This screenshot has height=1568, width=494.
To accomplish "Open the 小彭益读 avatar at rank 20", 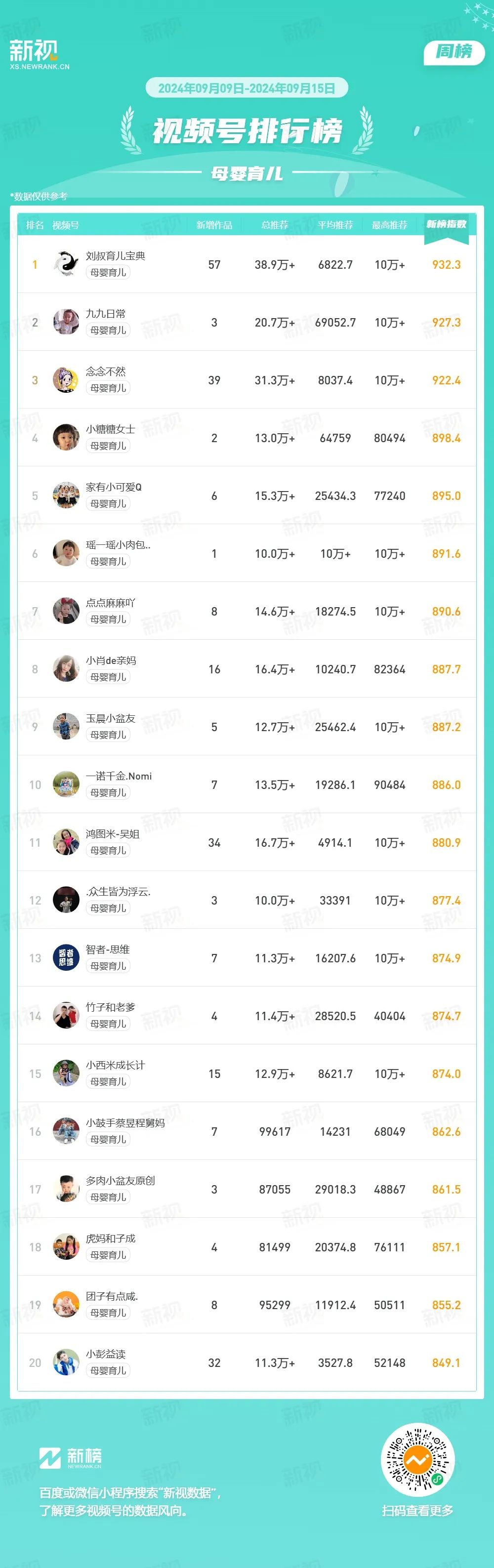I will (x=66, y=1363).
